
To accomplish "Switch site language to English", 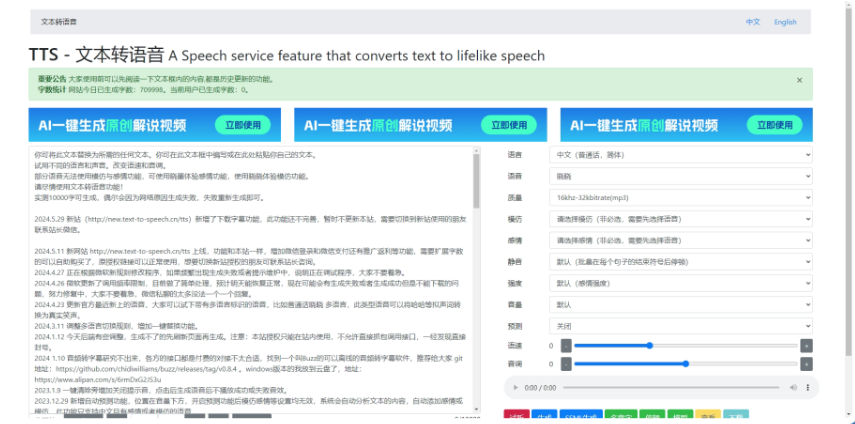I will coord(785,21).
